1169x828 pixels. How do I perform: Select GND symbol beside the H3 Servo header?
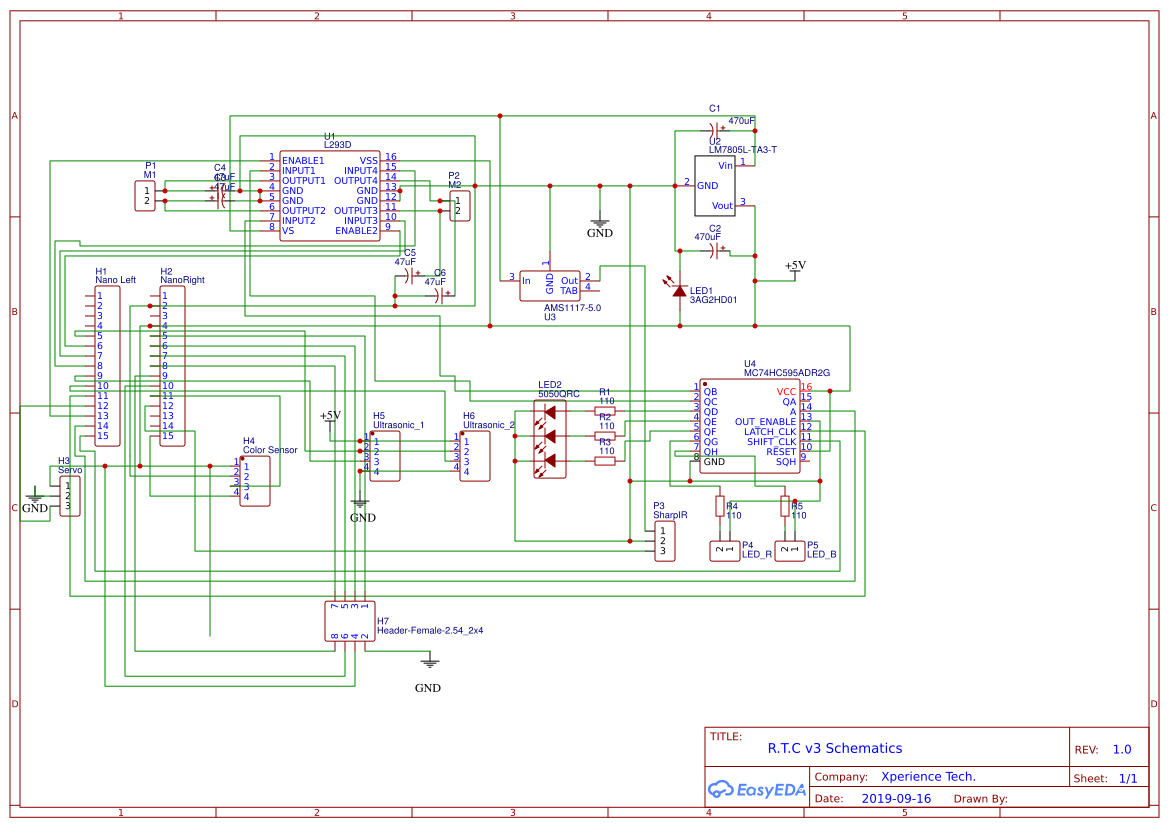click(34, 502)
